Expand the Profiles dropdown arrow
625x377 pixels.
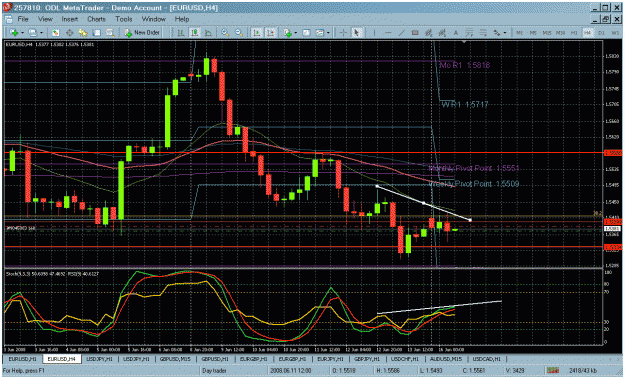pos(41,33)
